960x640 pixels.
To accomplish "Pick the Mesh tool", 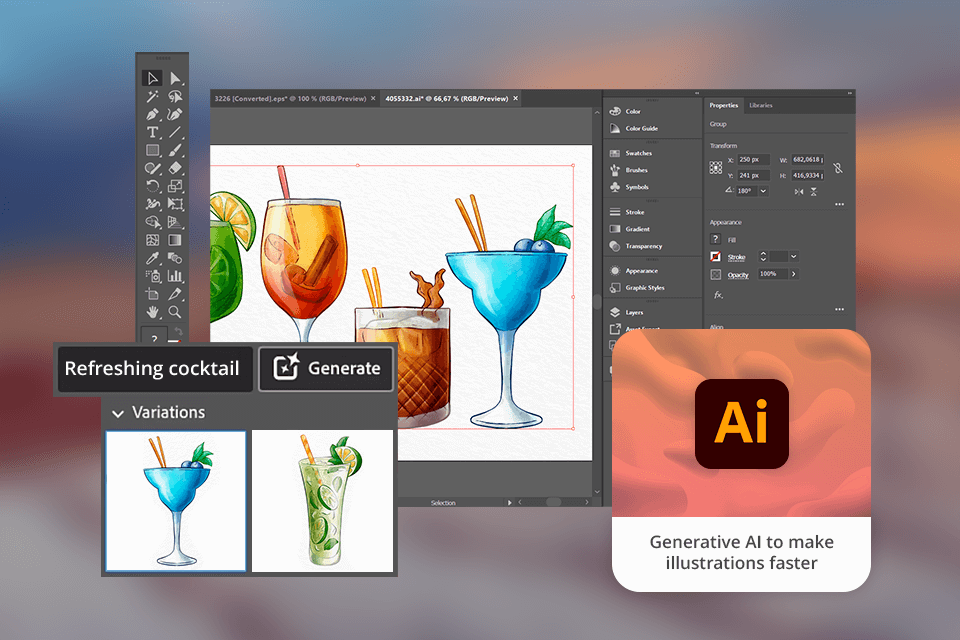I will [152, 240].
